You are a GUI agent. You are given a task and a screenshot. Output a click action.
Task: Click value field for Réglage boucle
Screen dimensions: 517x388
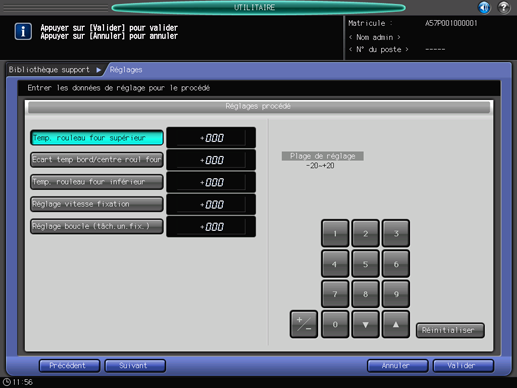(211, 226)
